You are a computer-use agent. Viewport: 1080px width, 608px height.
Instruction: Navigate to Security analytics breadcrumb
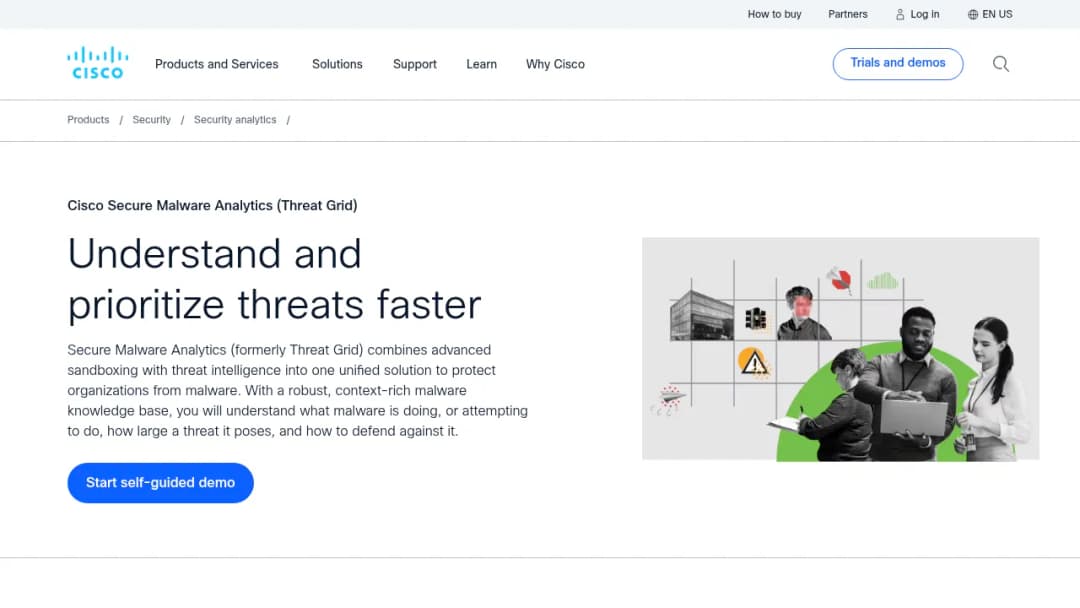tap(235, 120)
